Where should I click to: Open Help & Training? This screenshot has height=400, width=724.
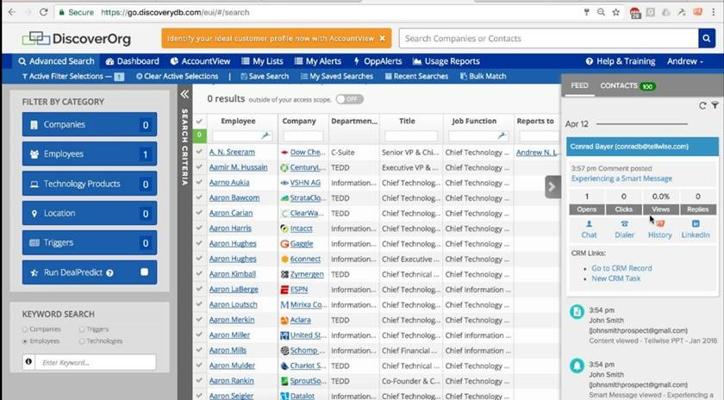click(621, 61)
